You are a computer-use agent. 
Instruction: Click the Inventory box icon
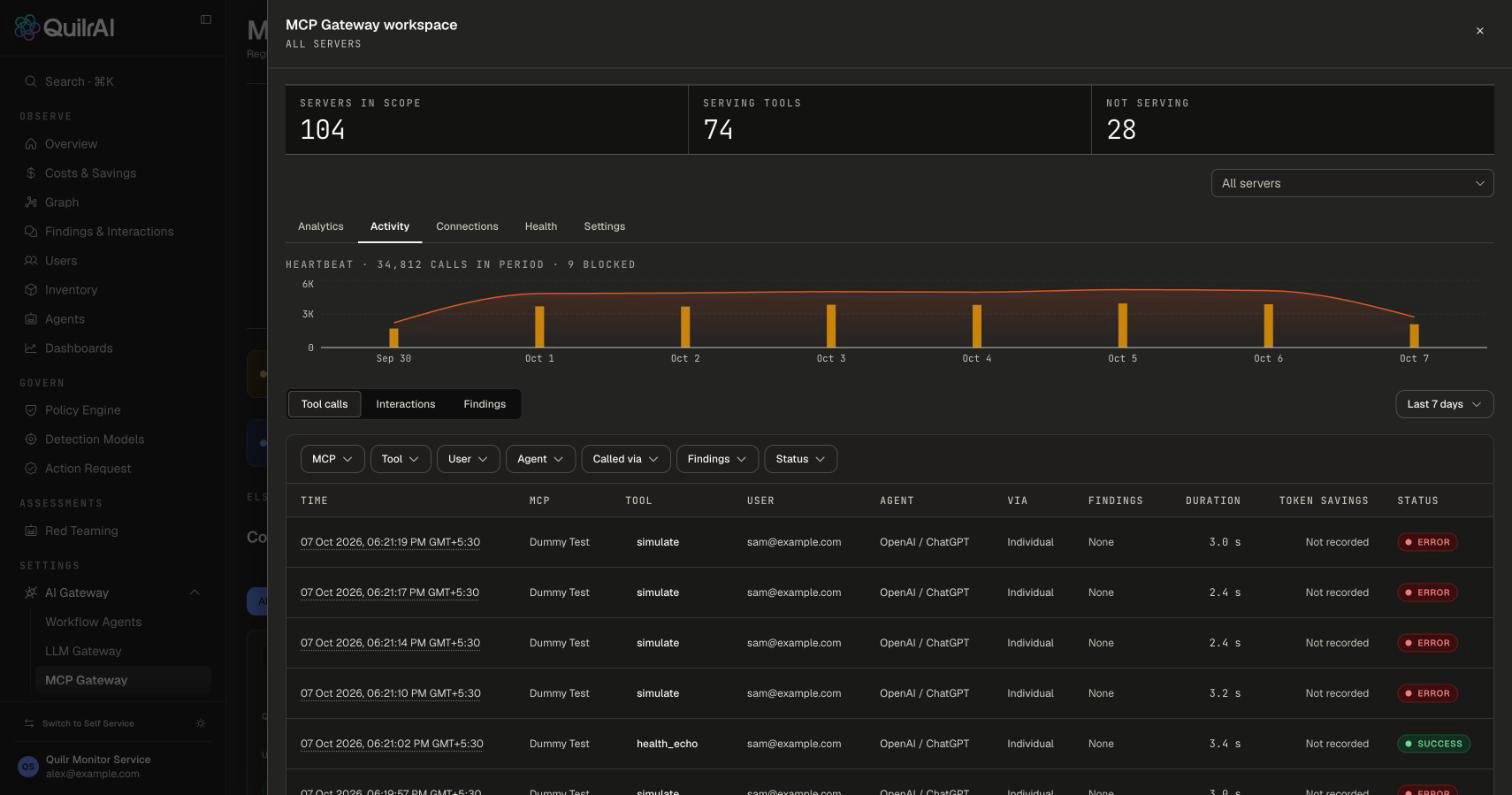[x=31, y=290]
